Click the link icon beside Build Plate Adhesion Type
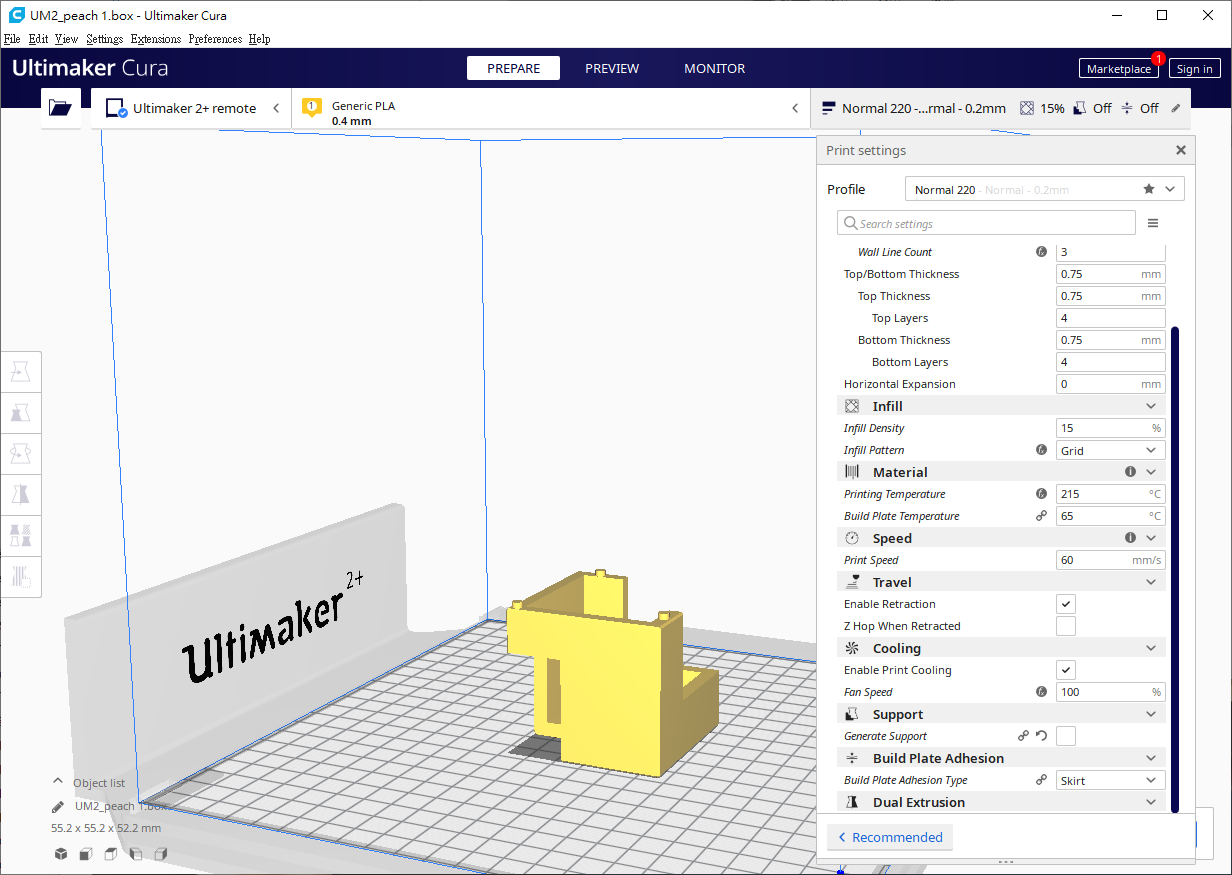Screen dimensions: 1232x875 1041,780
